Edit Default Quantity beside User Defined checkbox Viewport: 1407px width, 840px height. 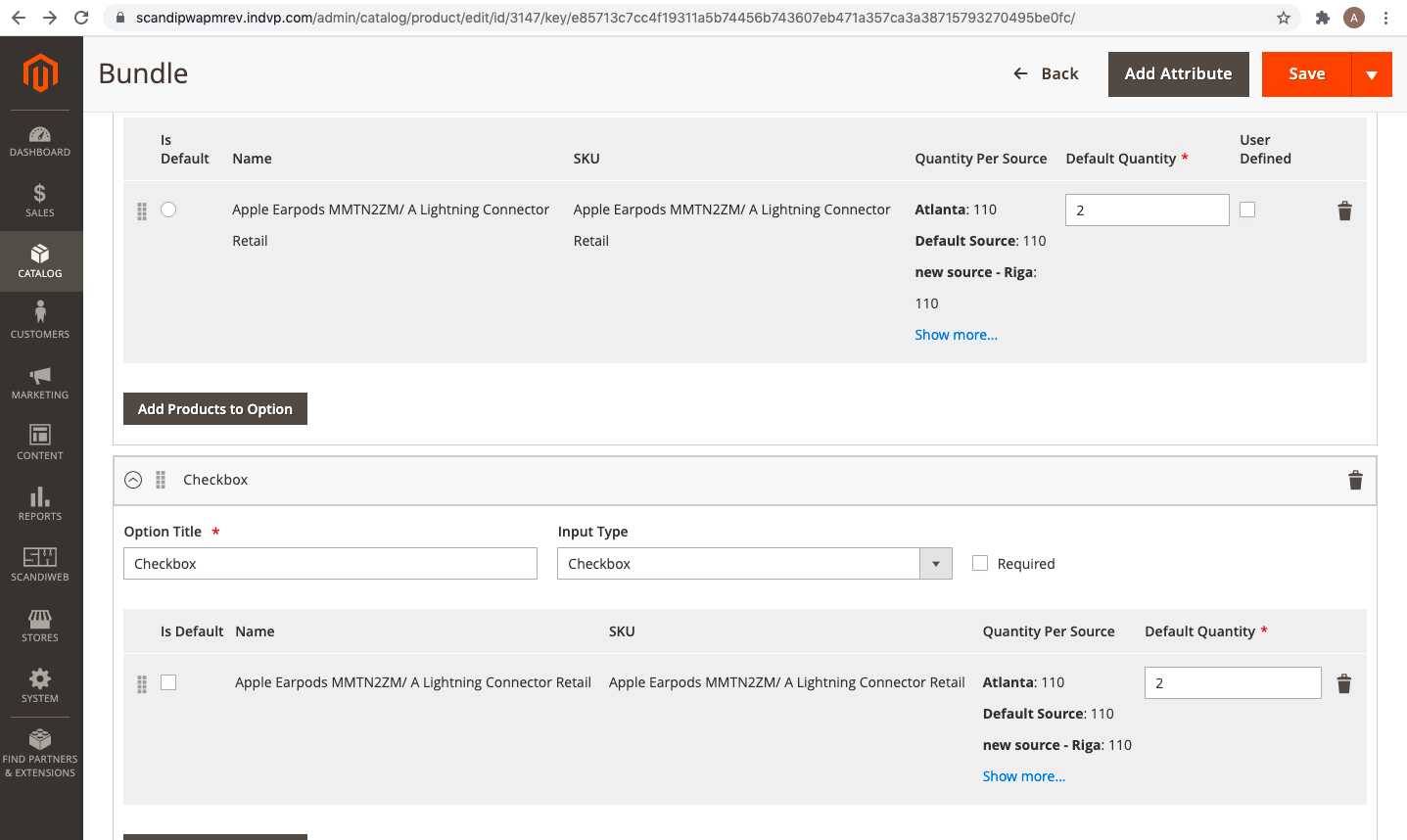tap(1148, 210)
